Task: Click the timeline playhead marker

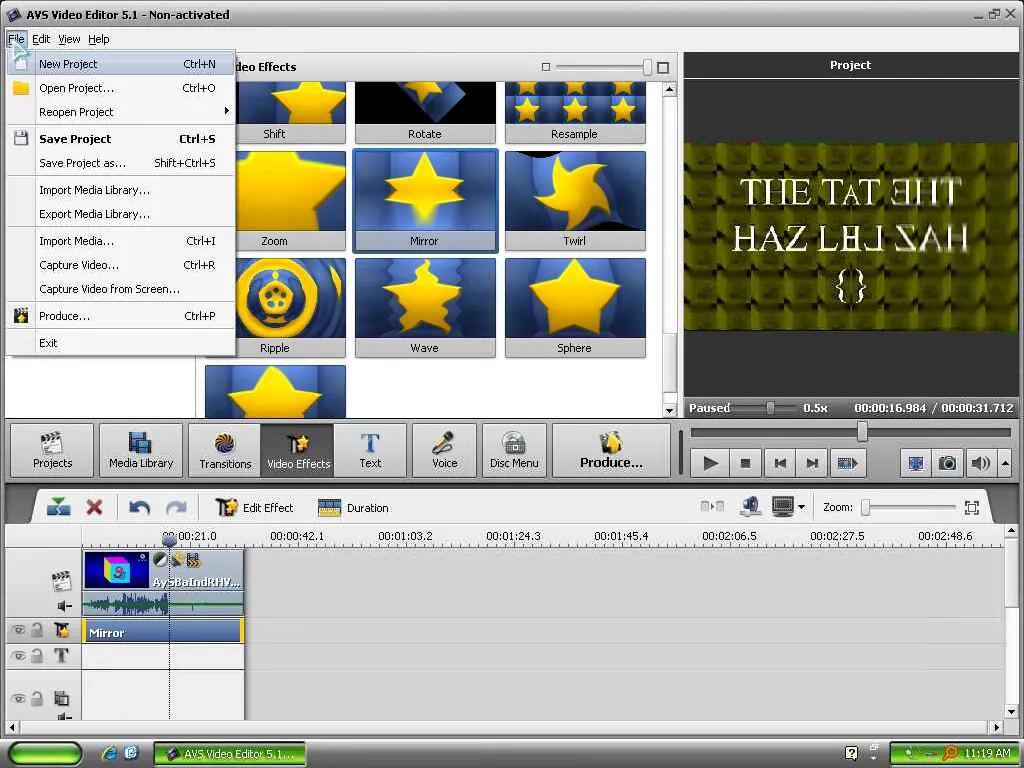Action: tap(169, 539)
